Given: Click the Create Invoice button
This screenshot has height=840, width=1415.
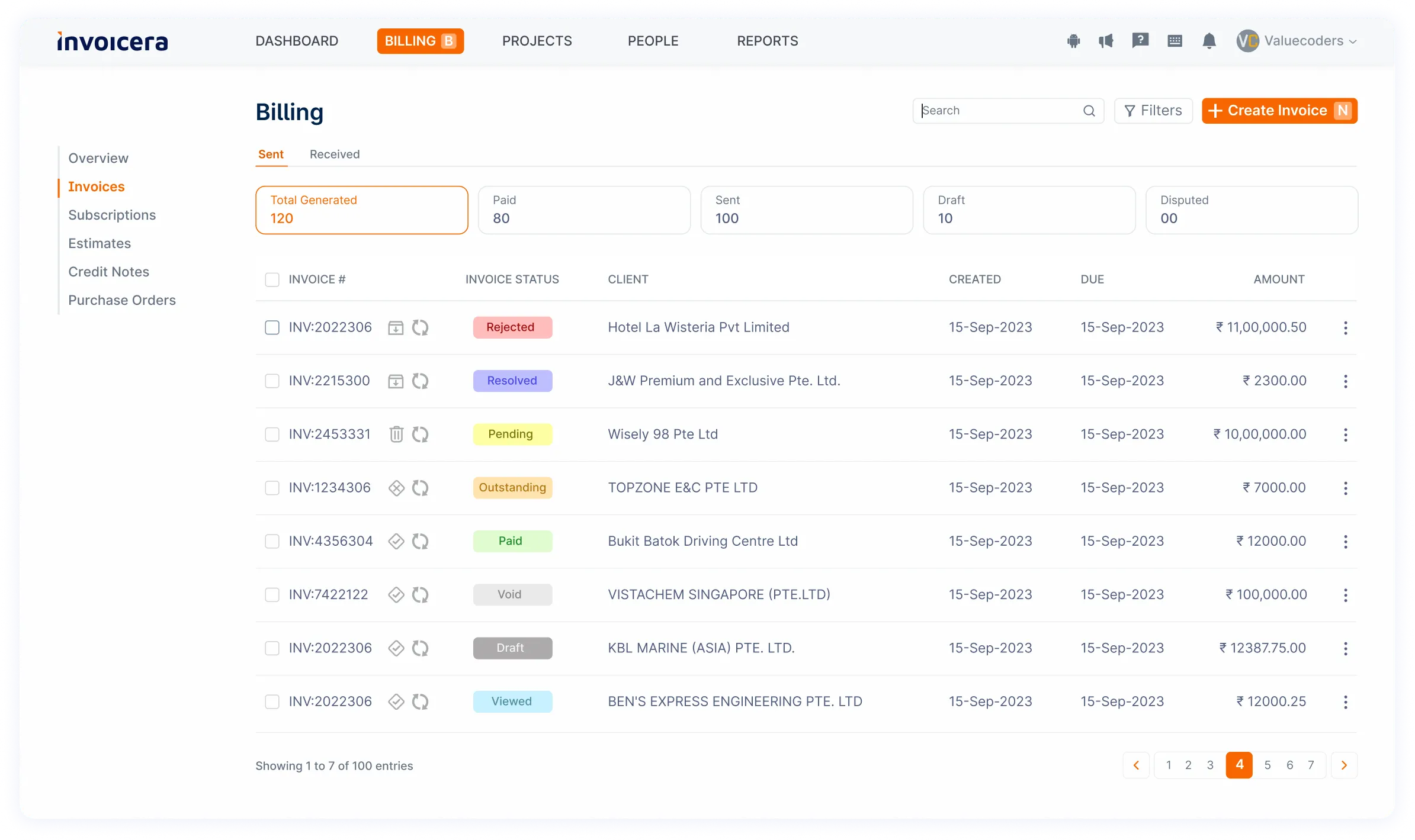Looking at the screenshot, I should (x=1279, y=111).
